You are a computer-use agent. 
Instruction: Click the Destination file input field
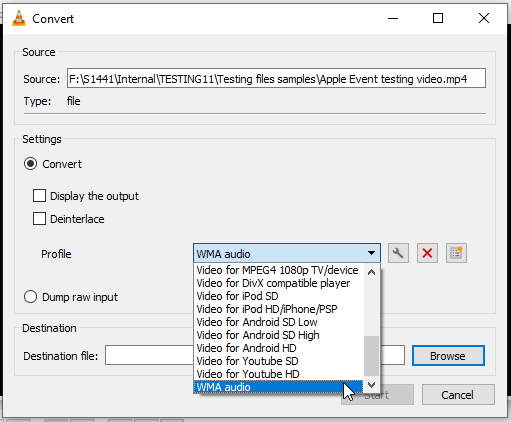255,356
